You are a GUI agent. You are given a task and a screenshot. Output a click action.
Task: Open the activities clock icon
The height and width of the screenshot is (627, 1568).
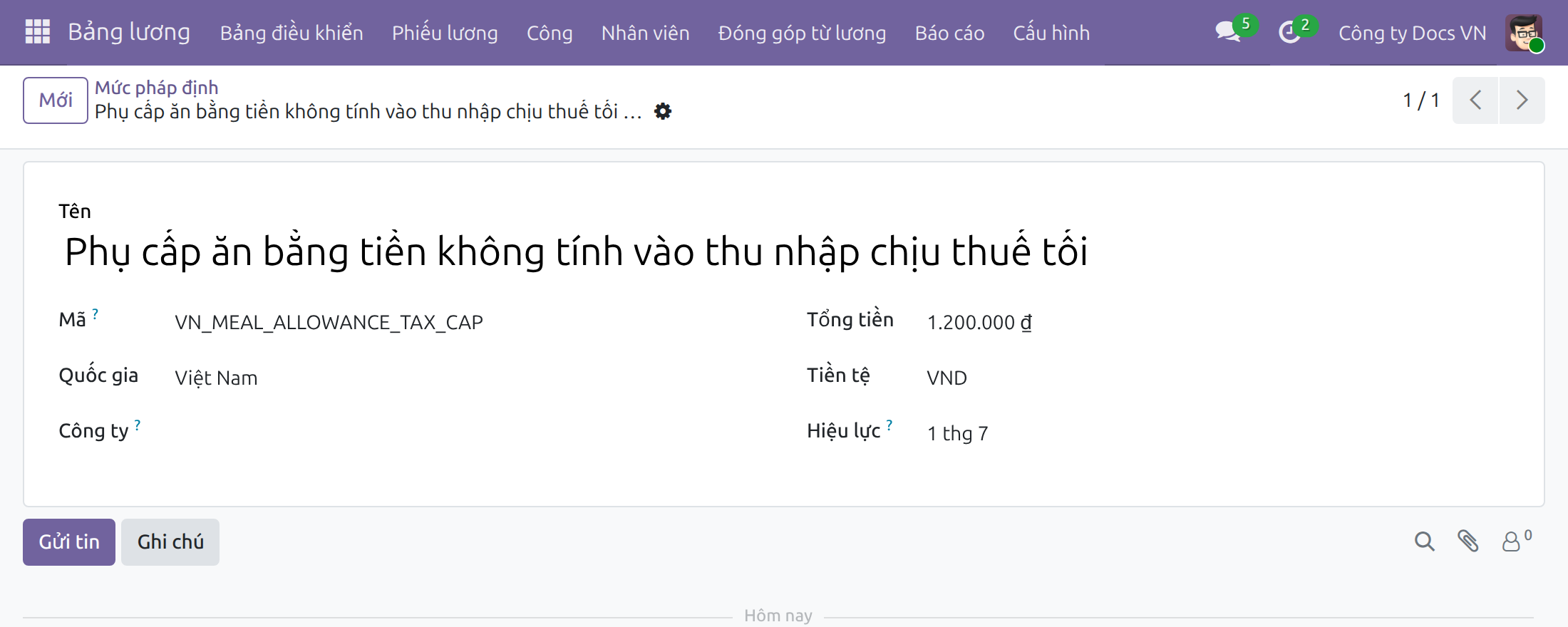coord(1289,32)
